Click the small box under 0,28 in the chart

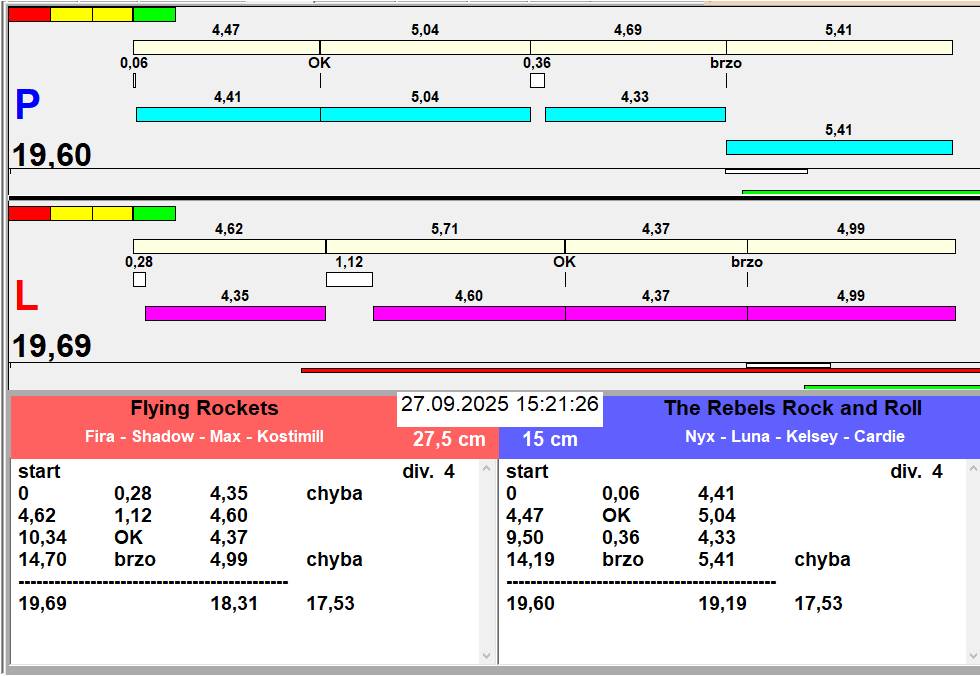click(x=139, y=279)
